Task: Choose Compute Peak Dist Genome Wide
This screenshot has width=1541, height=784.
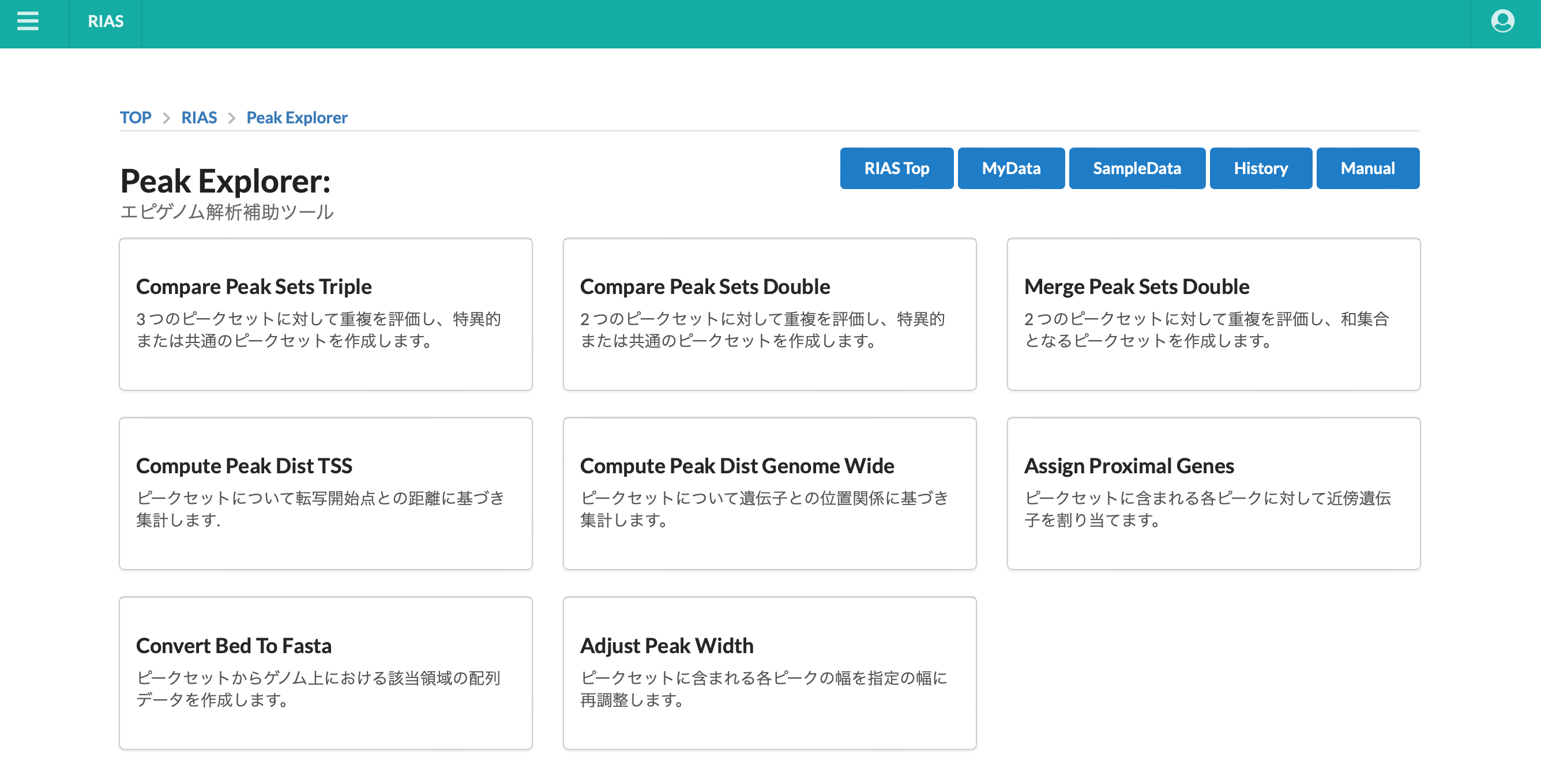Action: (769, 493)
